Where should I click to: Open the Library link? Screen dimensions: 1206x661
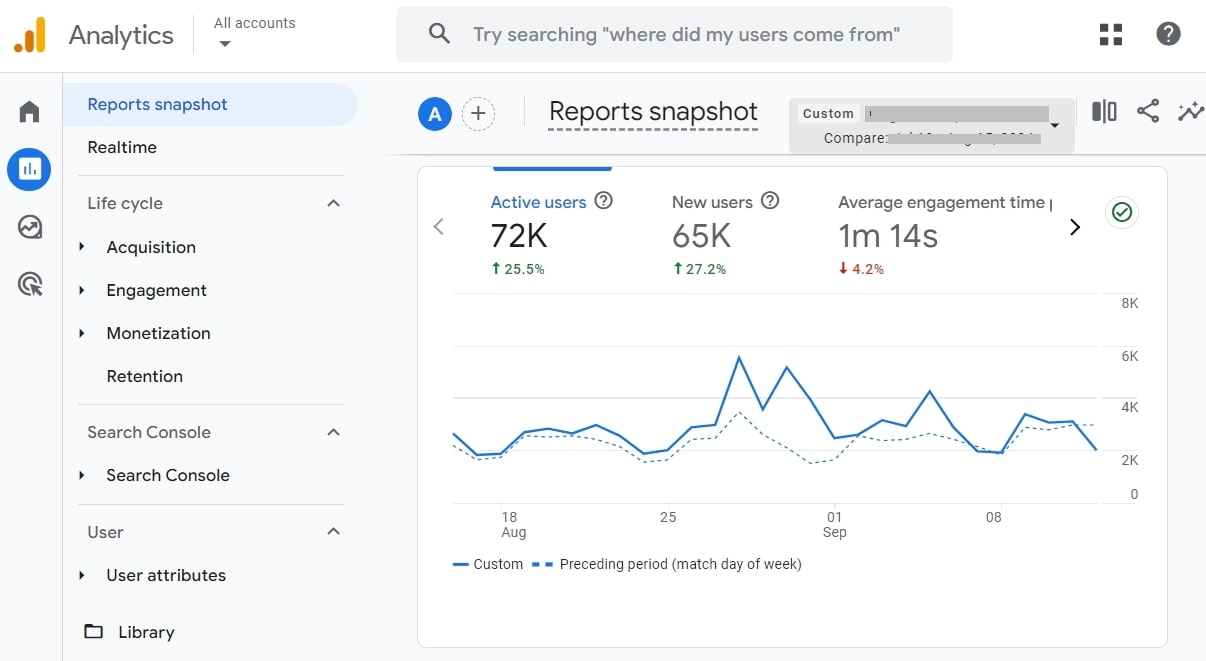pyautogui.click(x=145, y=632)
